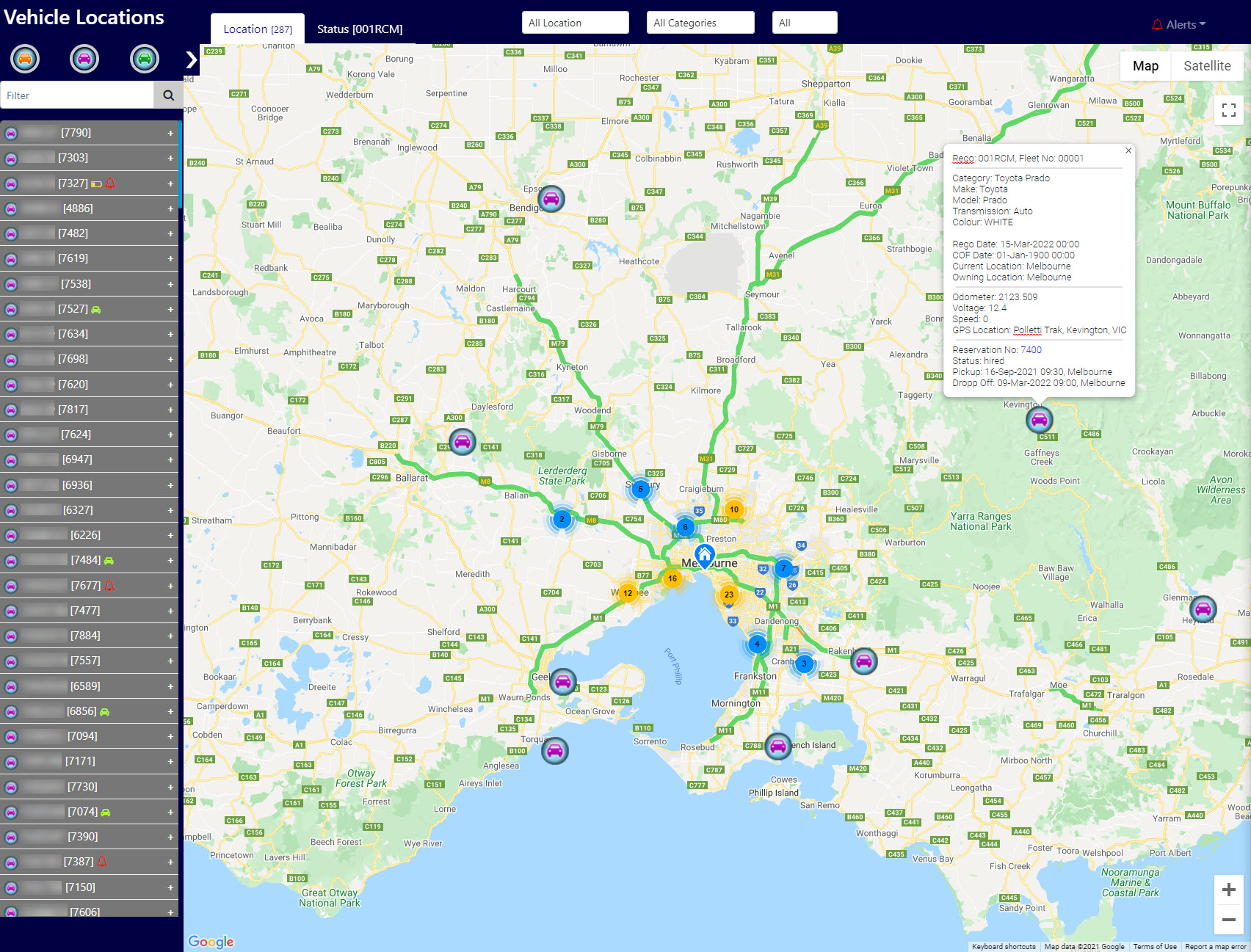Open reservation 7400 link in popup

tap(1030, 350)
